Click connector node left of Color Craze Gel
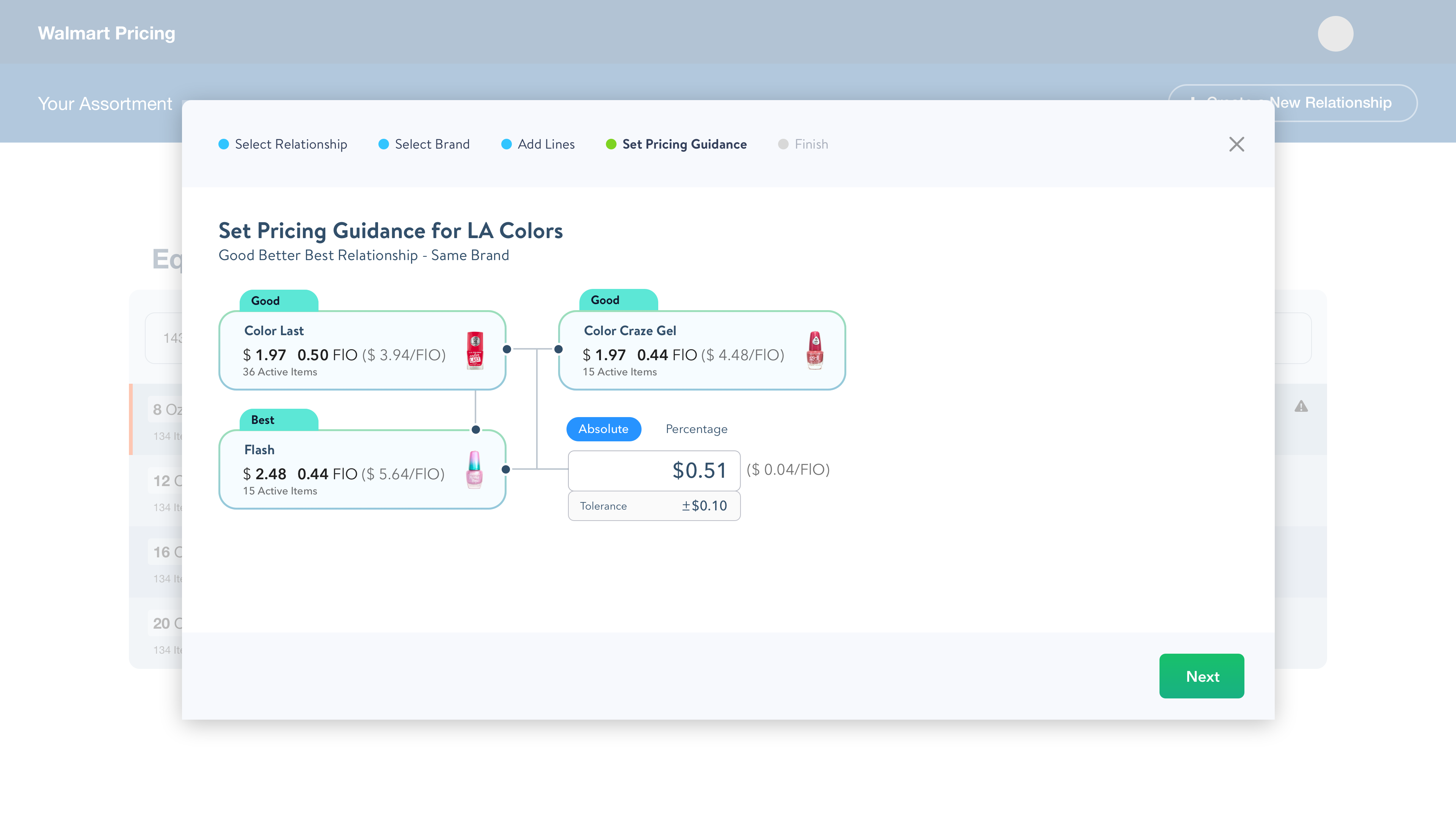Viewport: 1456px width, 819px height. pyautogui.click(x=559, y=349)
